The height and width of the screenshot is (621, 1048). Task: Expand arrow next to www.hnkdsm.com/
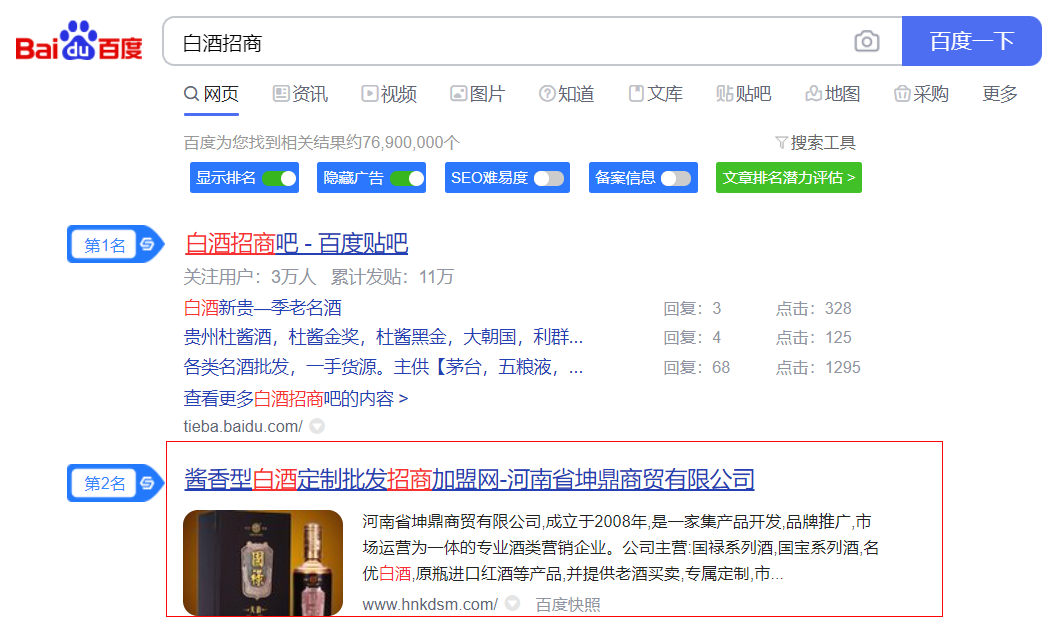pos(513,604)
